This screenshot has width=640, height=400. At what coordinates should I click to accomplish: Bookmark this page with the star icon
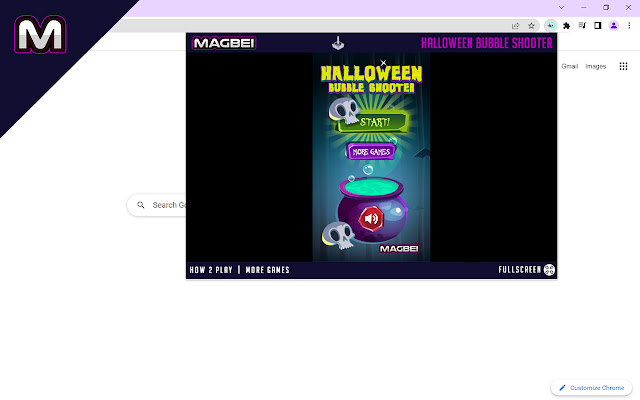(531, 26)
